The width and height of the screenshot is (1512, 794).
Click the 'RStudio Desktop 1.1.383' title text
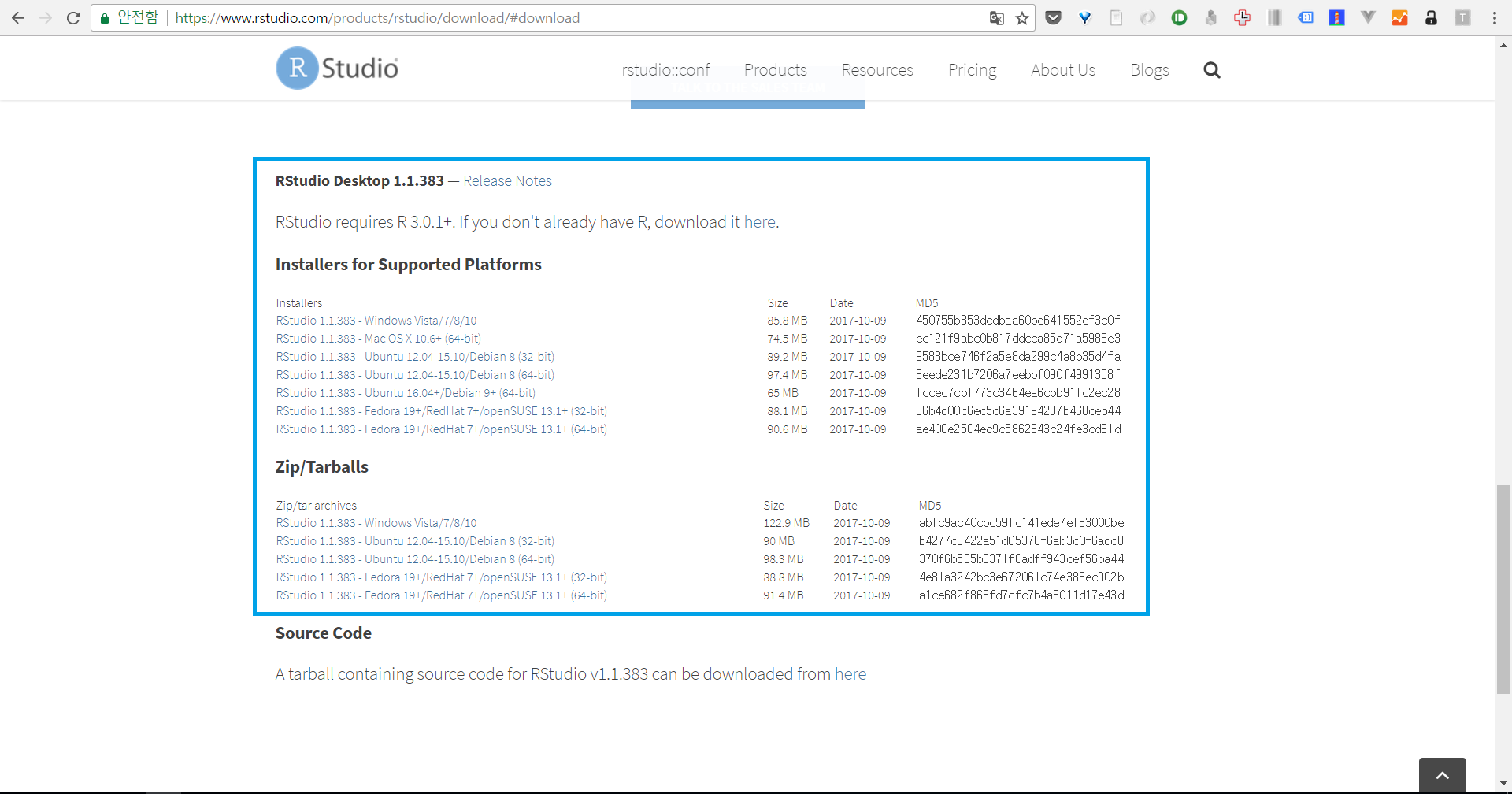point(360,181)
